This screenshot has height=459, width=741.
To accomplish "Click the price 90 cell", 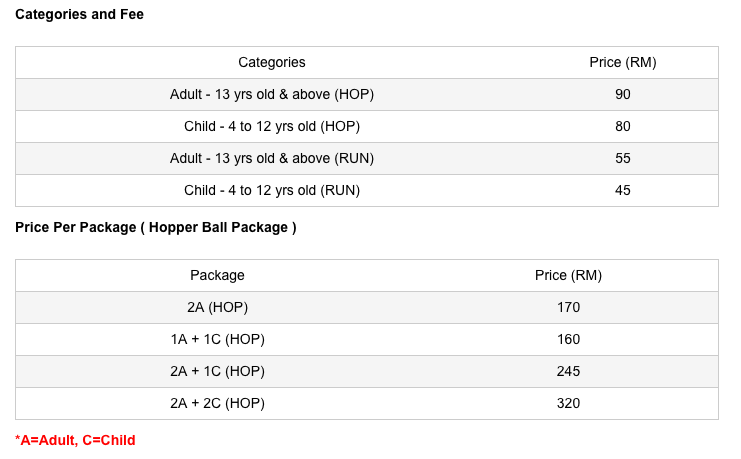I will (x=623, y=95).
